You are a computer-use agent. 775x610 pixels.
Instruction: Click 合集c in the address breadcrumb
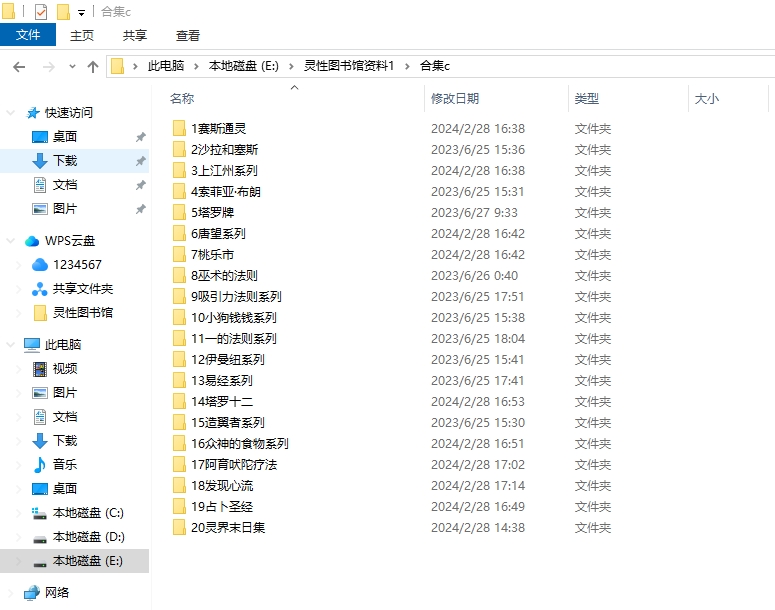tap(435, 66)
